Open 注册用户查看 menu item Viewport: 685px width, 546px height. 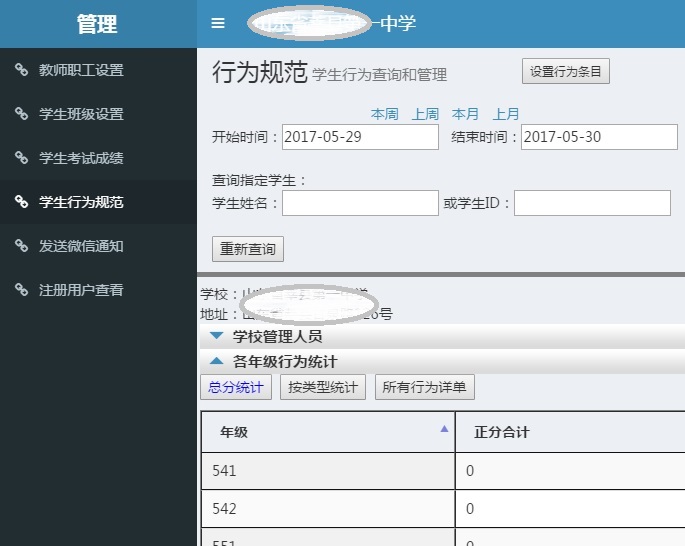coord(81,290)
